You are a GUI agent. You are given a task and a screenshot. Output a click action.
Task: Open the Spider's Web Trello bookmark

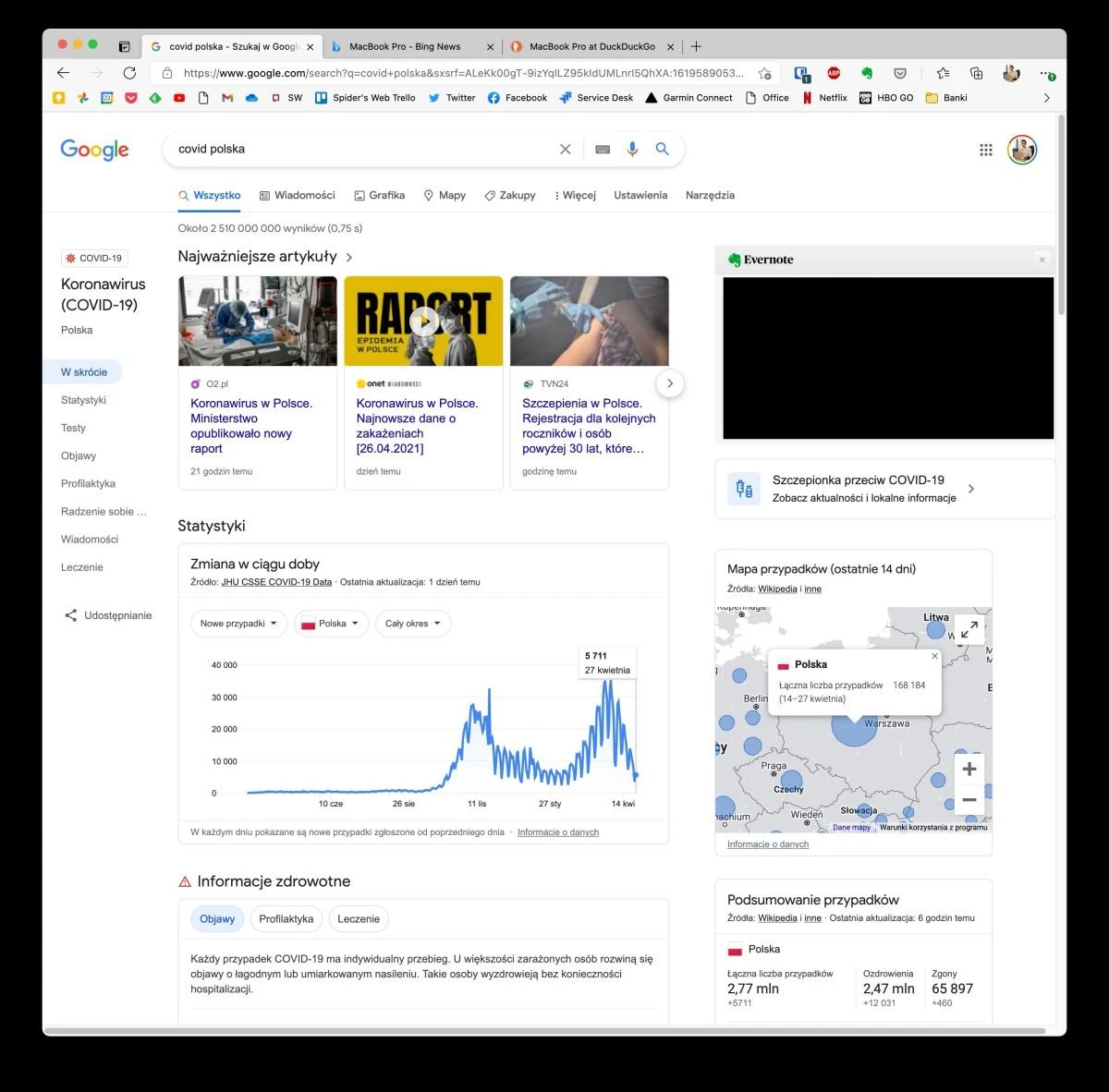click(x=365, y=98)
